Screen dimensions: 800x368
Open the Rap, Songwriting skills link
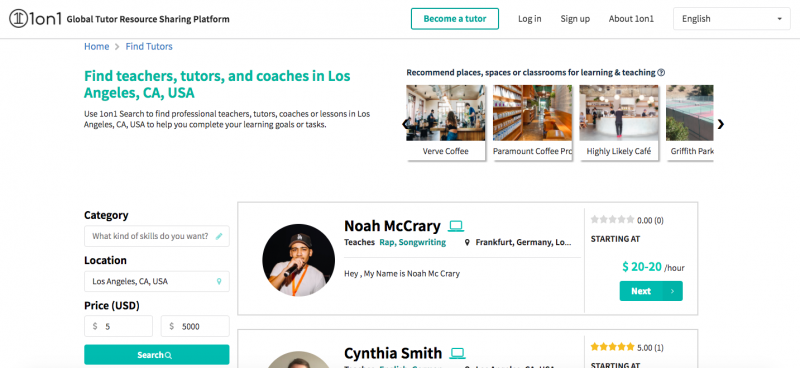[x=412, y=242]
